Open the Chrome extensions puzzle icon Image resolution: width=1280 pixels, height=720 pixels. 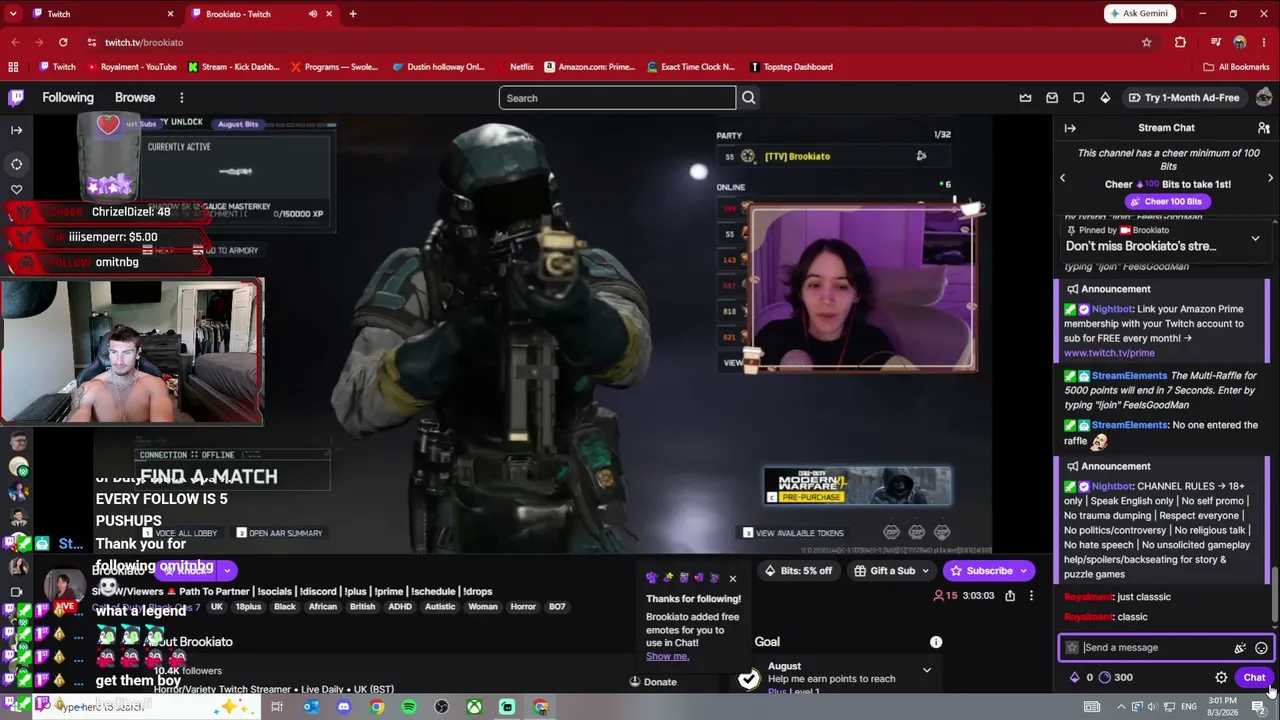[x=1180, y=42]
